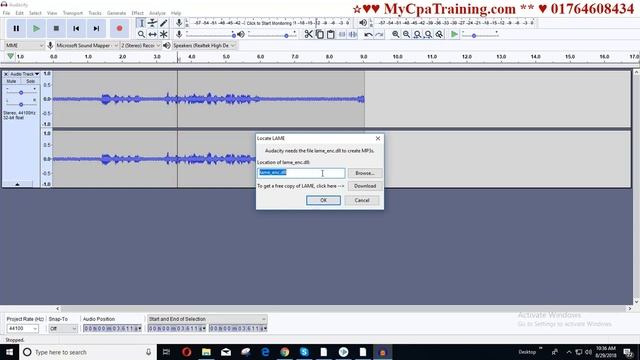The image size is (640, 360).
Task: Adjust the playback speed slider
Action: [480, 35]
